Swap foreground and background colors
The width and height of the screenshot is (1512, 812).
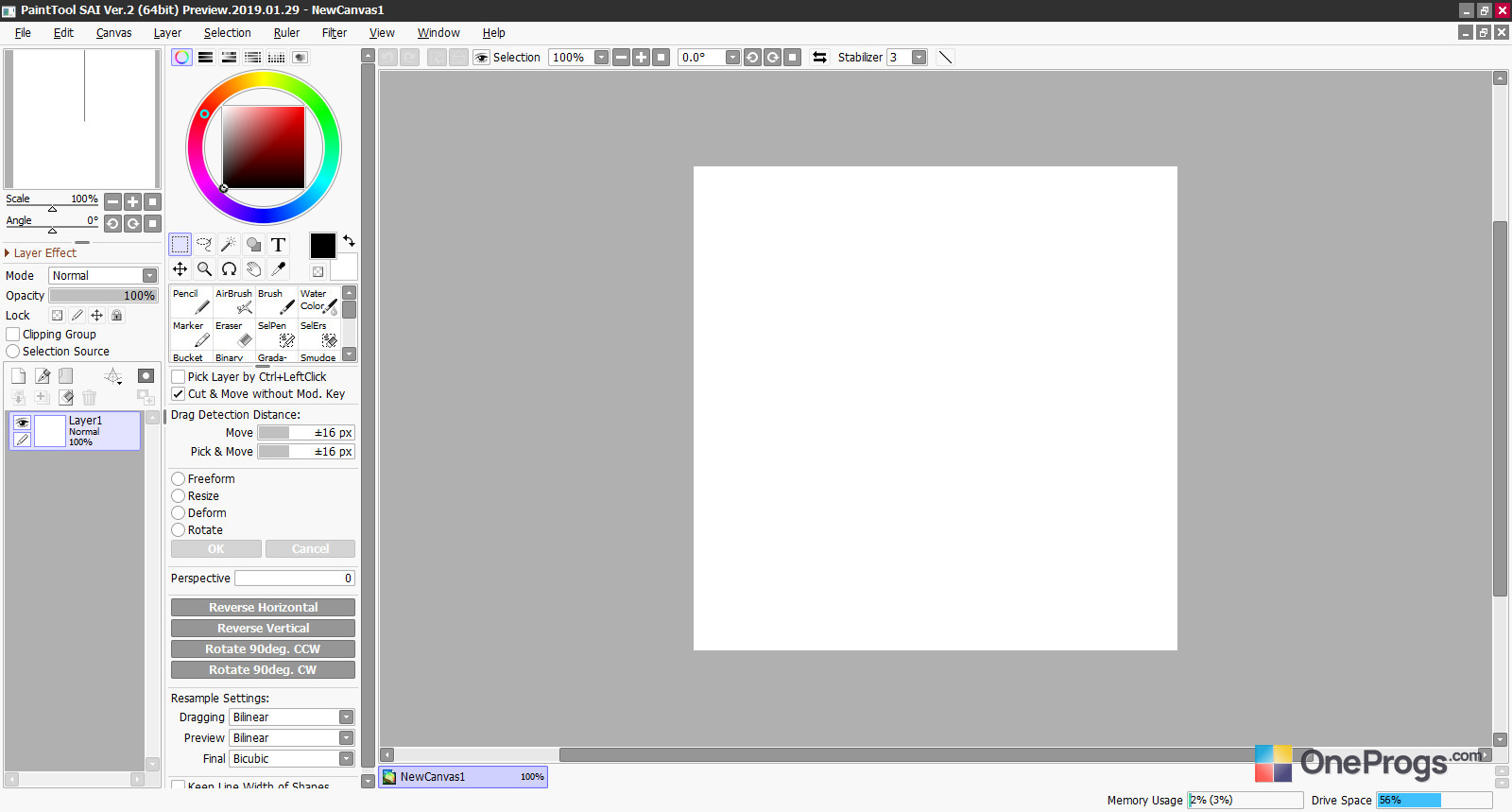point(349,241)
